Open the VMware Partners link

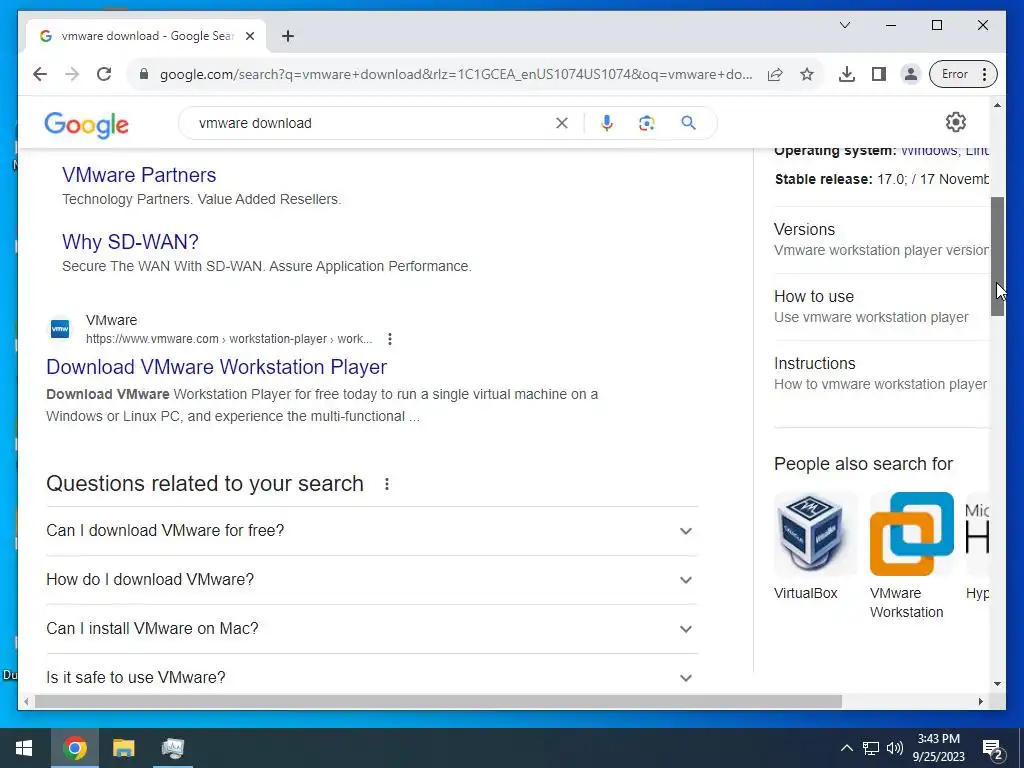tap(138, 175)
